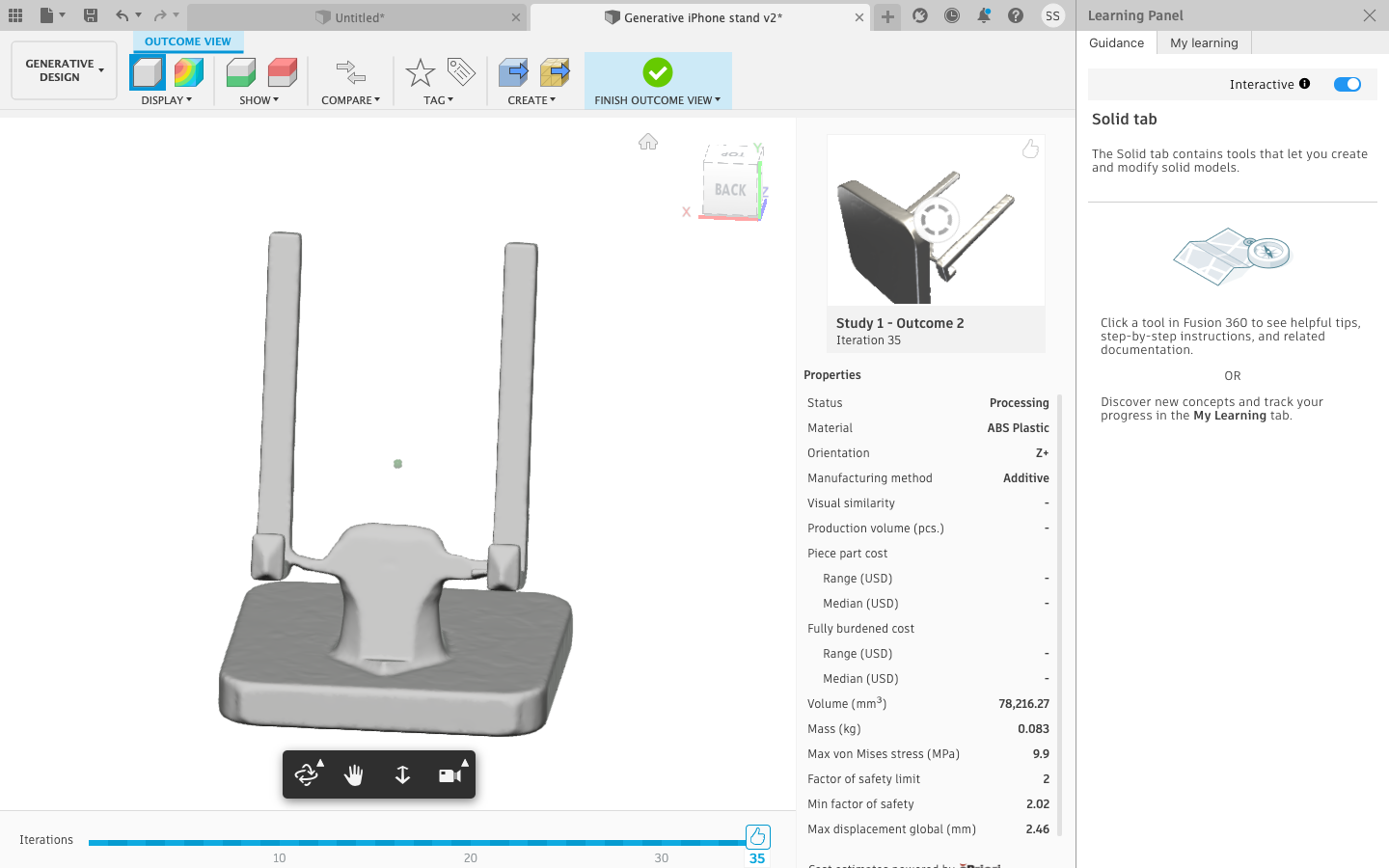Screen dimensions: 1389x868
Task: Go to the home view icon
Action: coord(648,142)
